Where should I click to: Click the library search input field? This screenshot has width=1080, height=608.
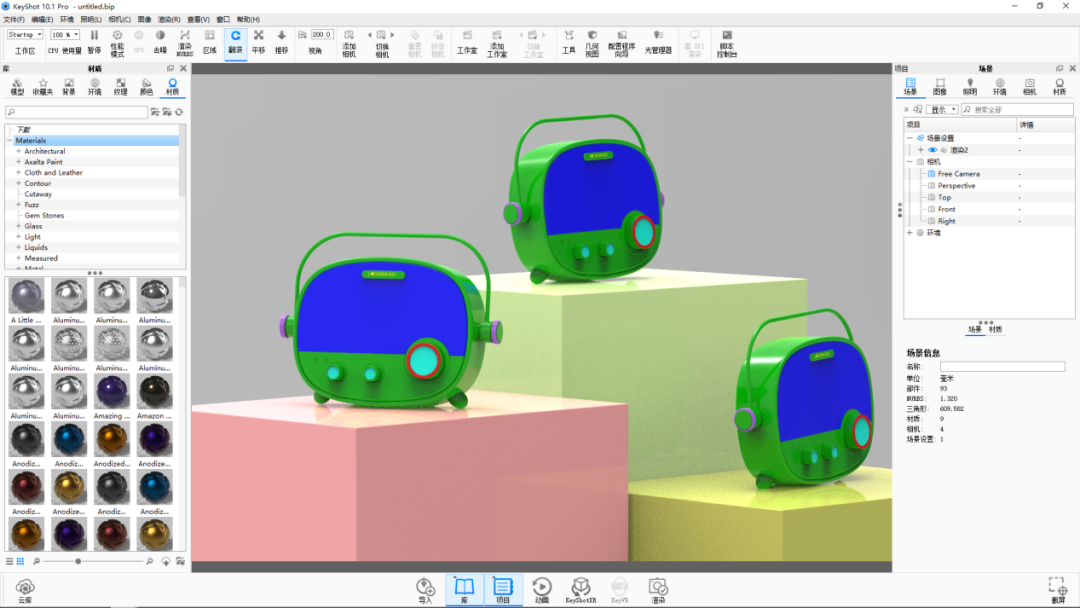tap(76, 112)
